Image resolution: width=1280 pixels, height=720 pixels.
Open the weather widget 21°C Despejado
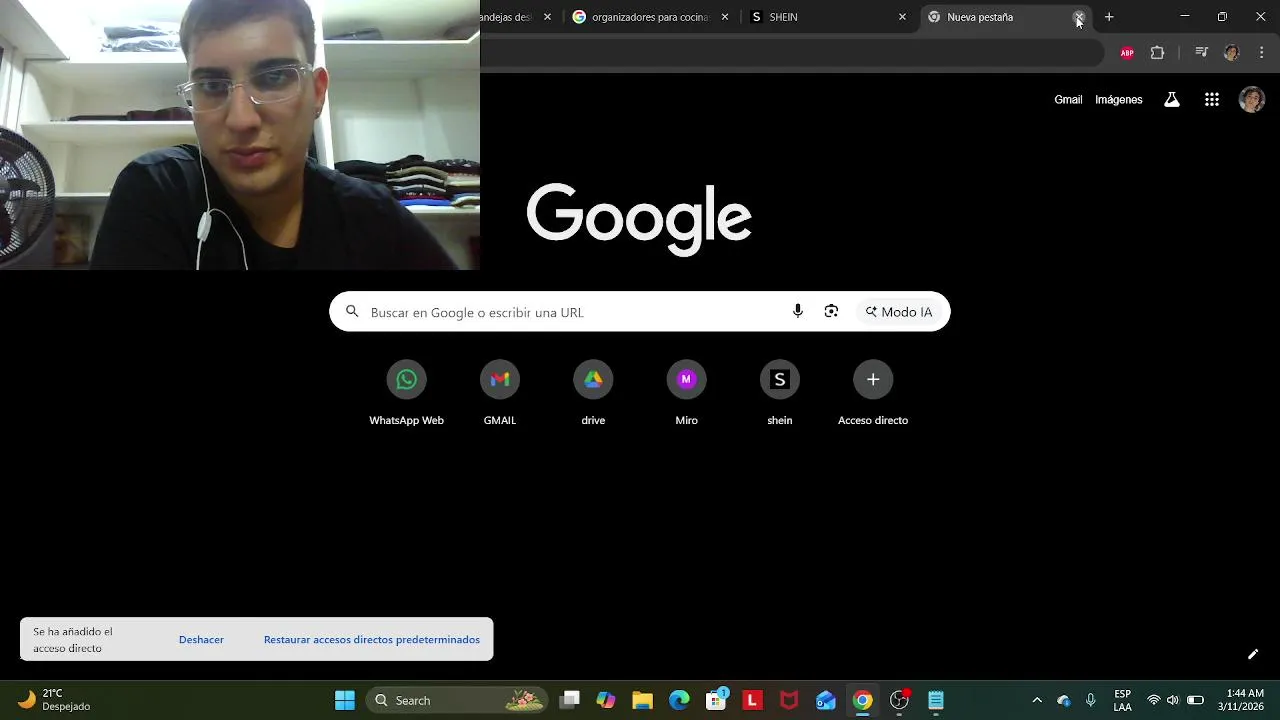[x=55, y=700]
